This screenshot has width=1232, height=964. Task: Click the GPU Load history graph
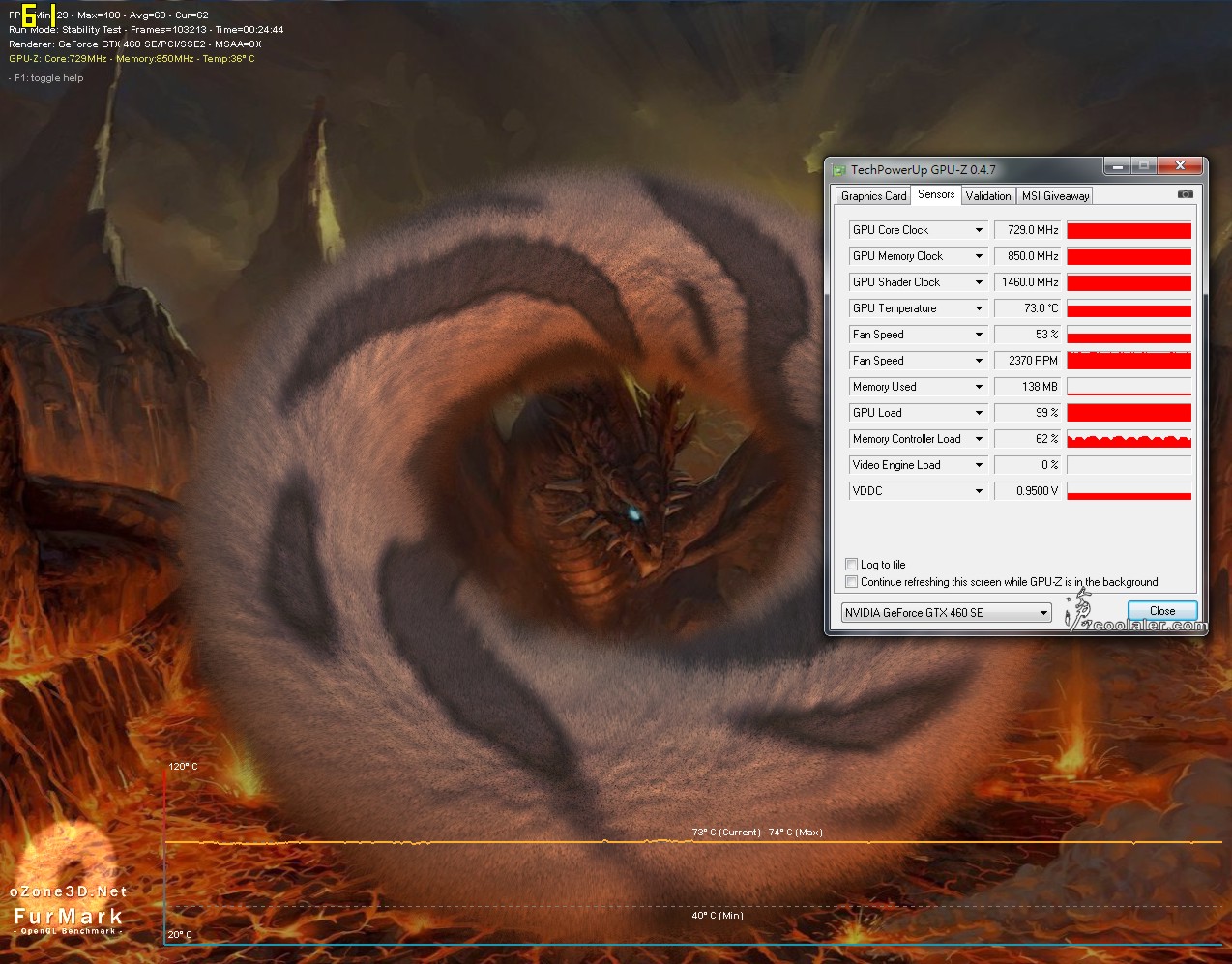1129,413
